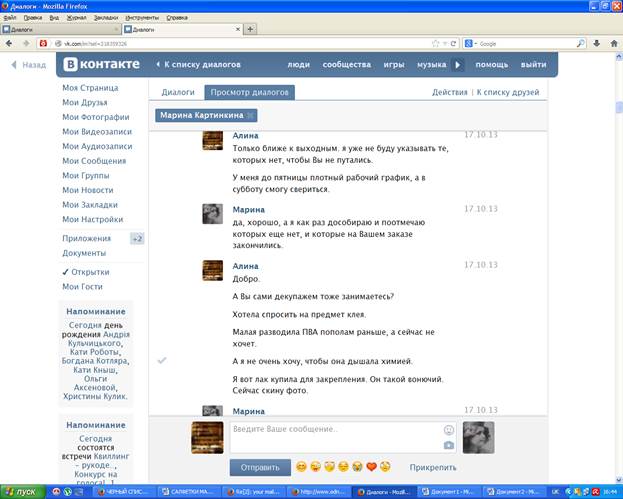
Task: Open Моя Страница in sidebar
Action: click(90, 88)
